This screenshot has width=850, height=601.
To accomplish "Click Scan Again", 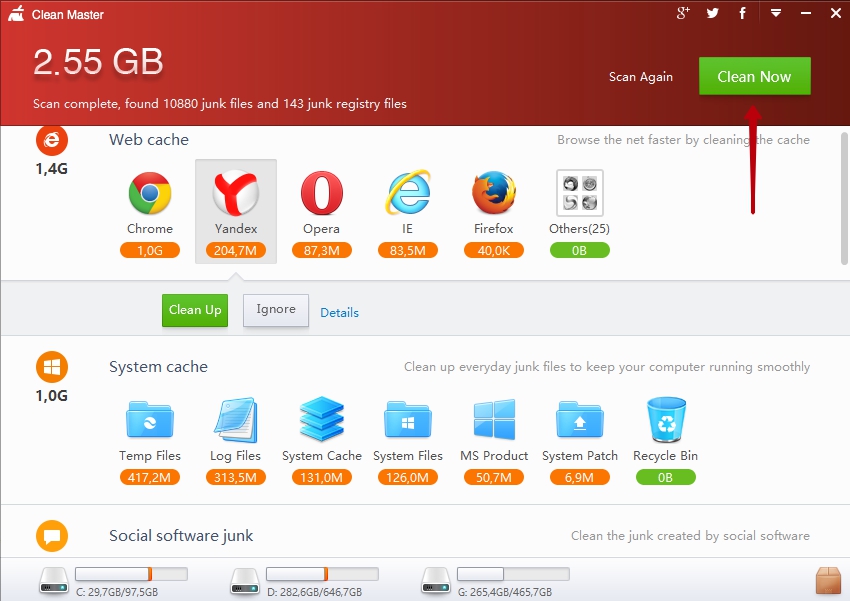I will [x=641, y=77].
